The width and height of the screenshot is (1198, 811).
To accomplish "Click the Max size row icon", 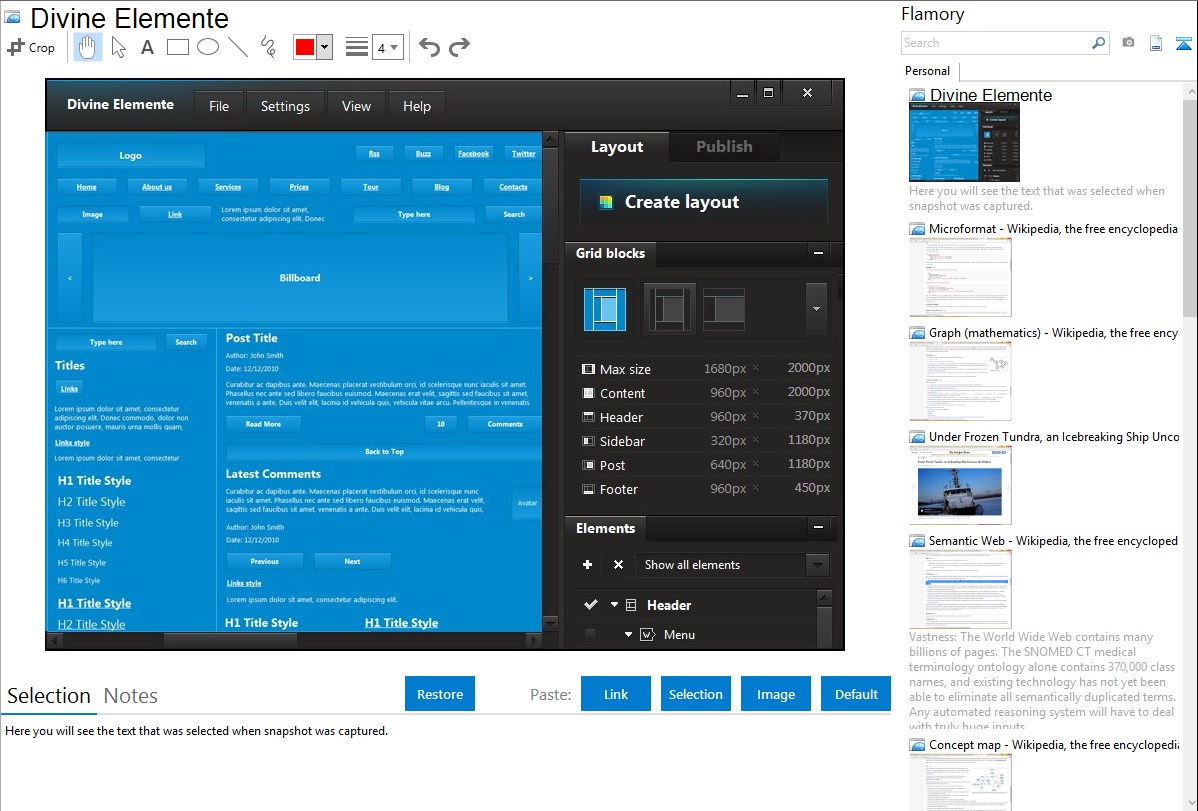I will pyautogui.click(x=588, y=369).
